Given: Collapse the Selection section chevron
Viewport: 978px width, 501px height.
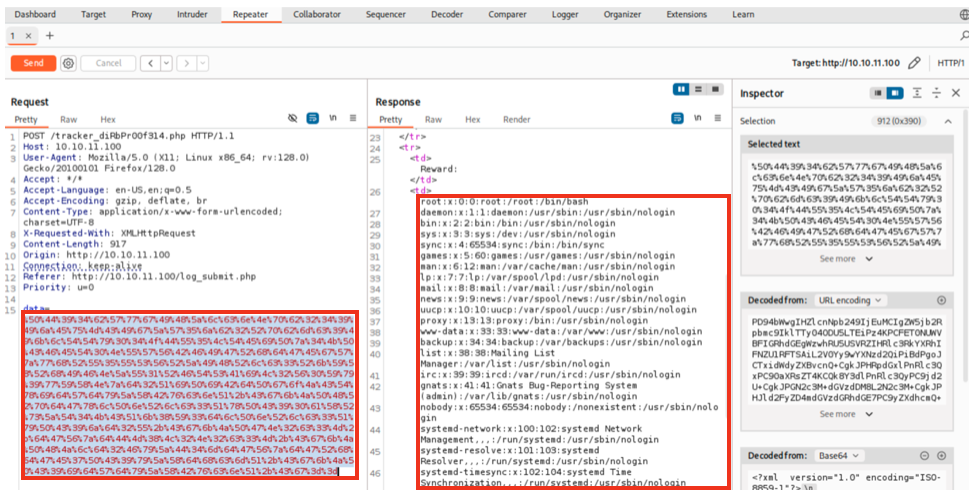Looking at the screenshot, I should [948, 121].
